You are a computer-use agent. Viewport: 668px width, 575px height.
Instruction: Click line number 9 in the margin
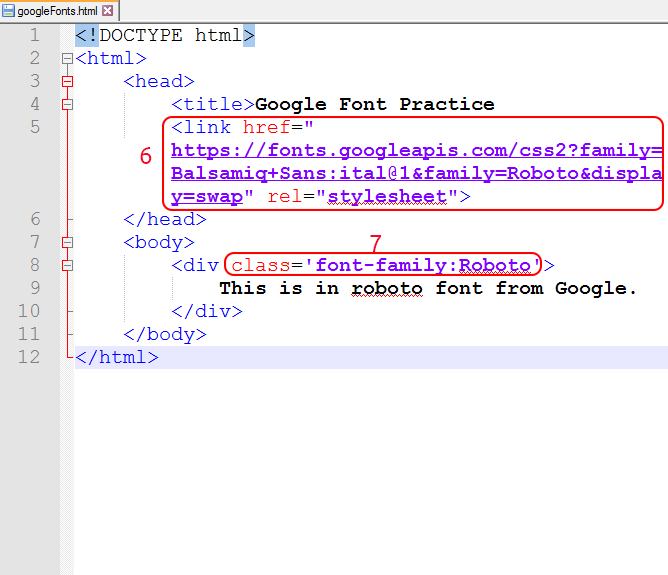pyautogui.click(x=35, y=288)
